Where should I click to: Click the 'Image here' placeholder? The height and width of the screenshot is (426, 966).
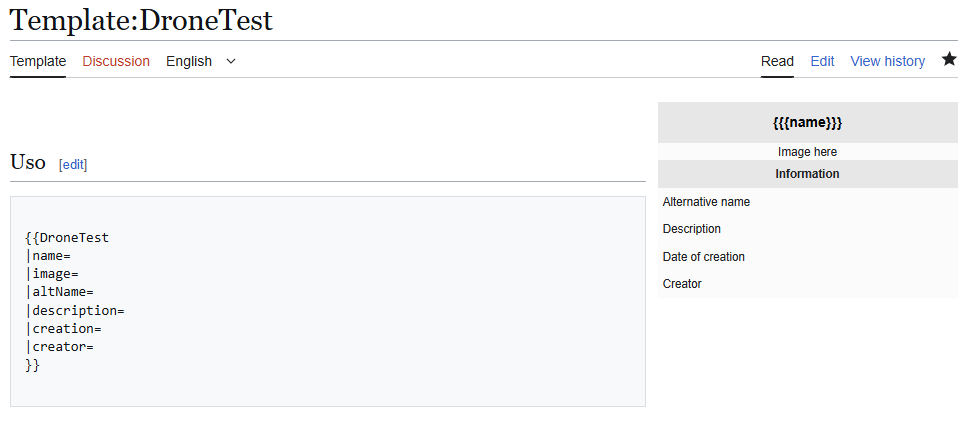807,152
